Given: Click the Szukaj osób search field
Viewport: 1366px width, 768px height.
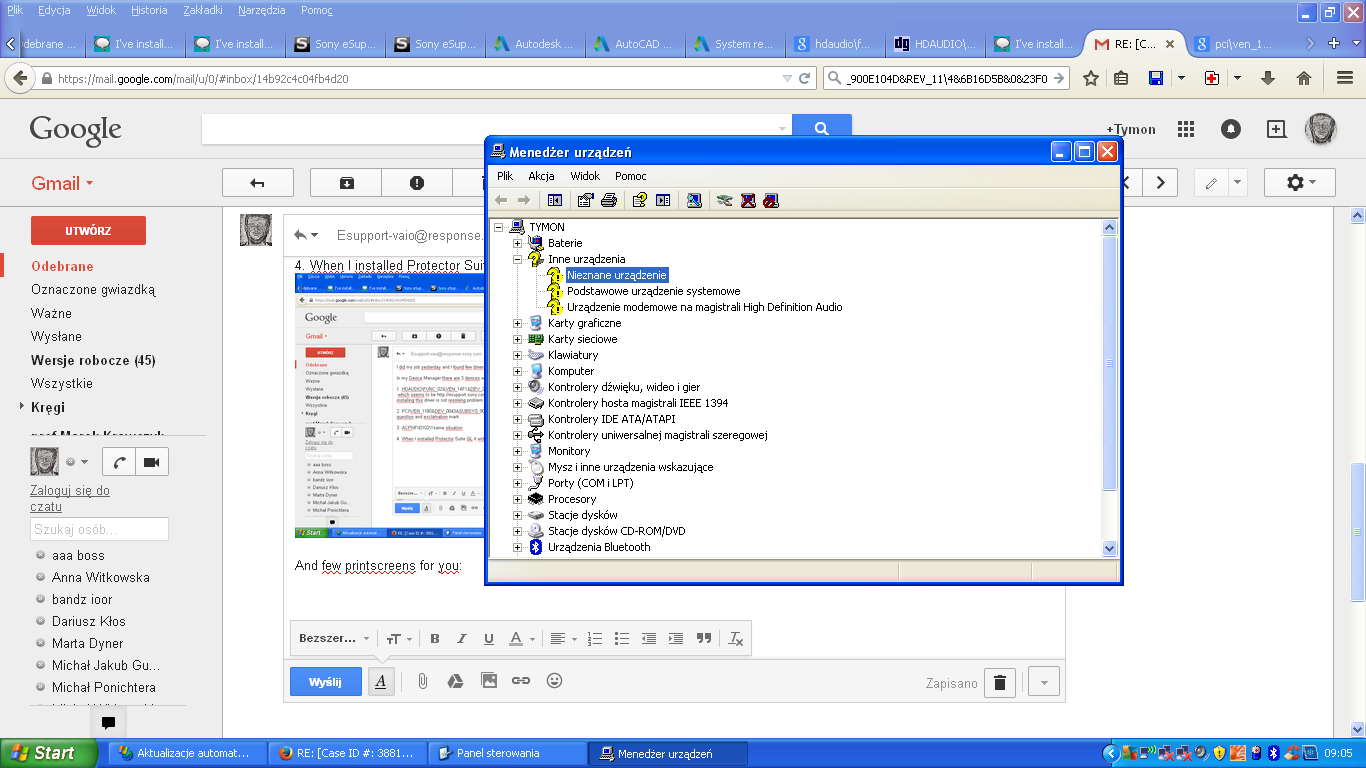Looking at the screenshot, I should click(x=99, y=529).
